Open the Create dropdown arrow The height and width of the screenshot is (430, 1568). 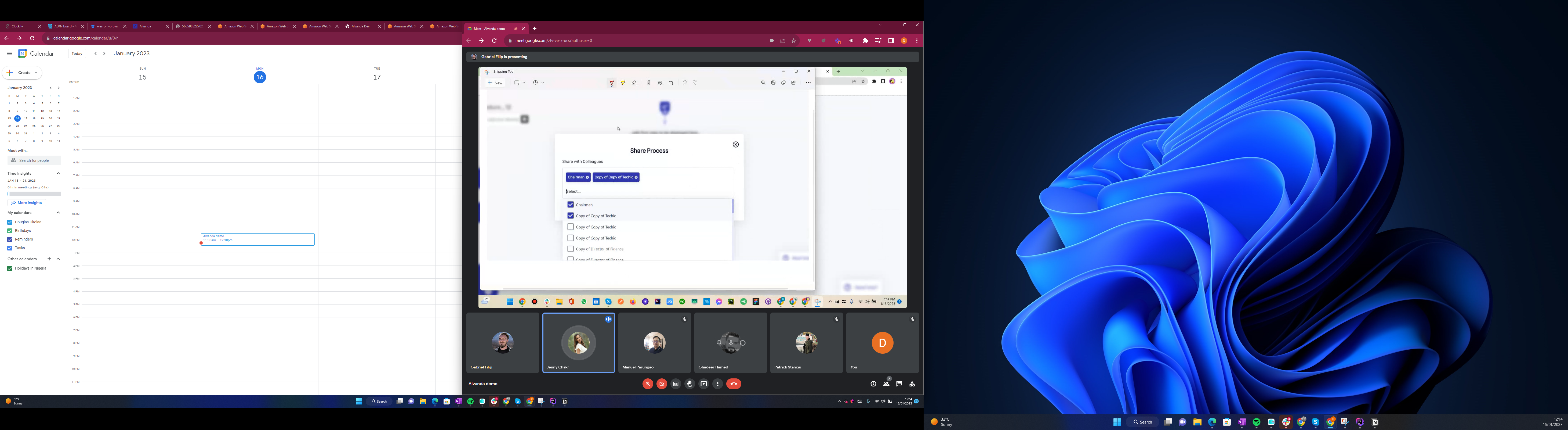(x=36, y=73)
